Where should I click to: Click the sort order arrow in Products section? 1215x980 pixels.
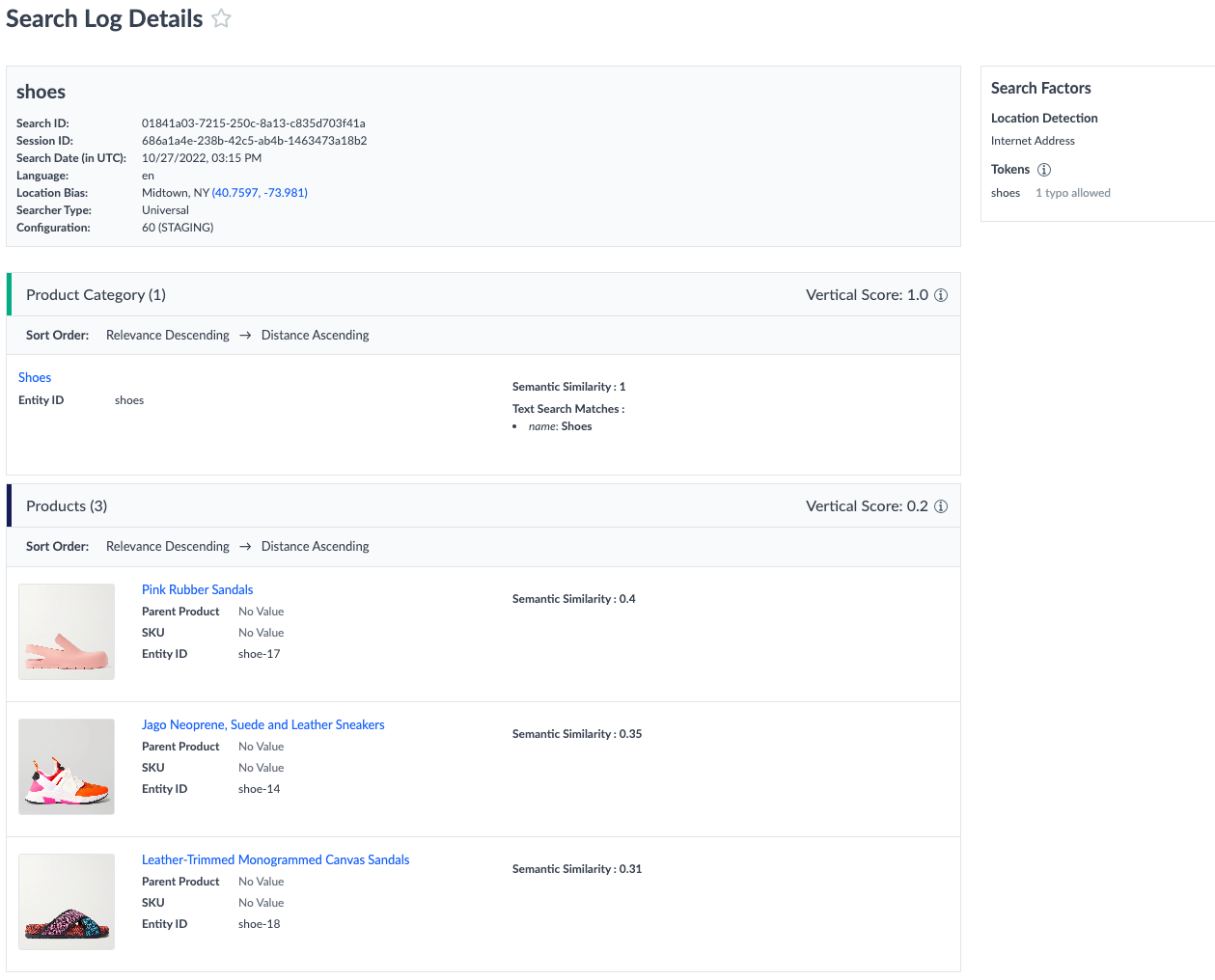click(x=245, y=547)
